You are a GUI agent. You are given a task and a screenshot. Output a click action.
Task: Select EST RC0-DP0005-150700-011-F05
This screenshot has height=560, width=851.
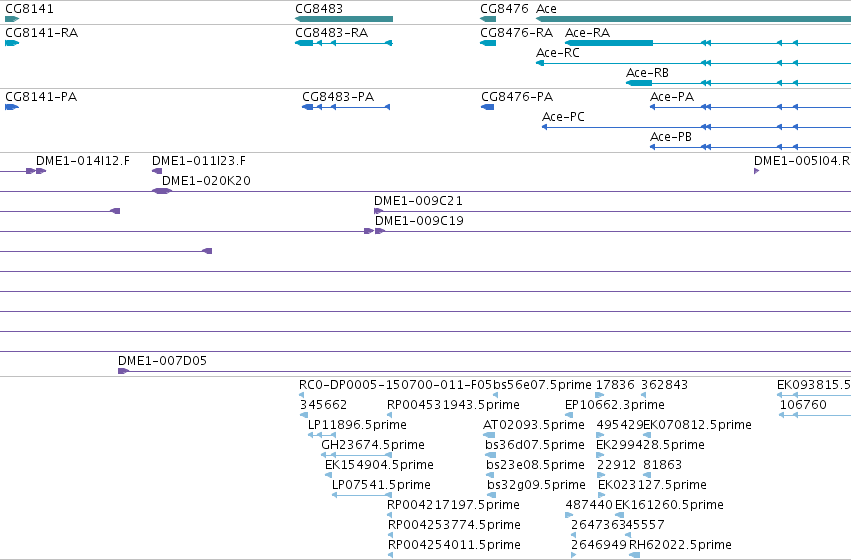[x=396, y=385]
